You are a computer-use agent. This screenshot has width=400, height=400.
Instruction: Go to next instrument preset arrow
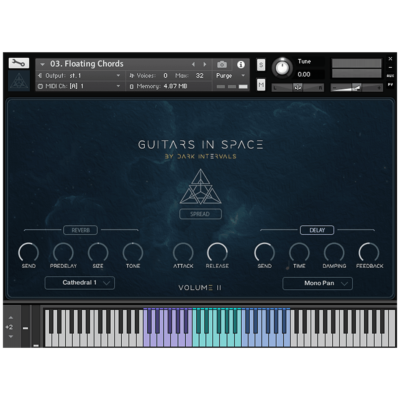(x=205, y=64)
